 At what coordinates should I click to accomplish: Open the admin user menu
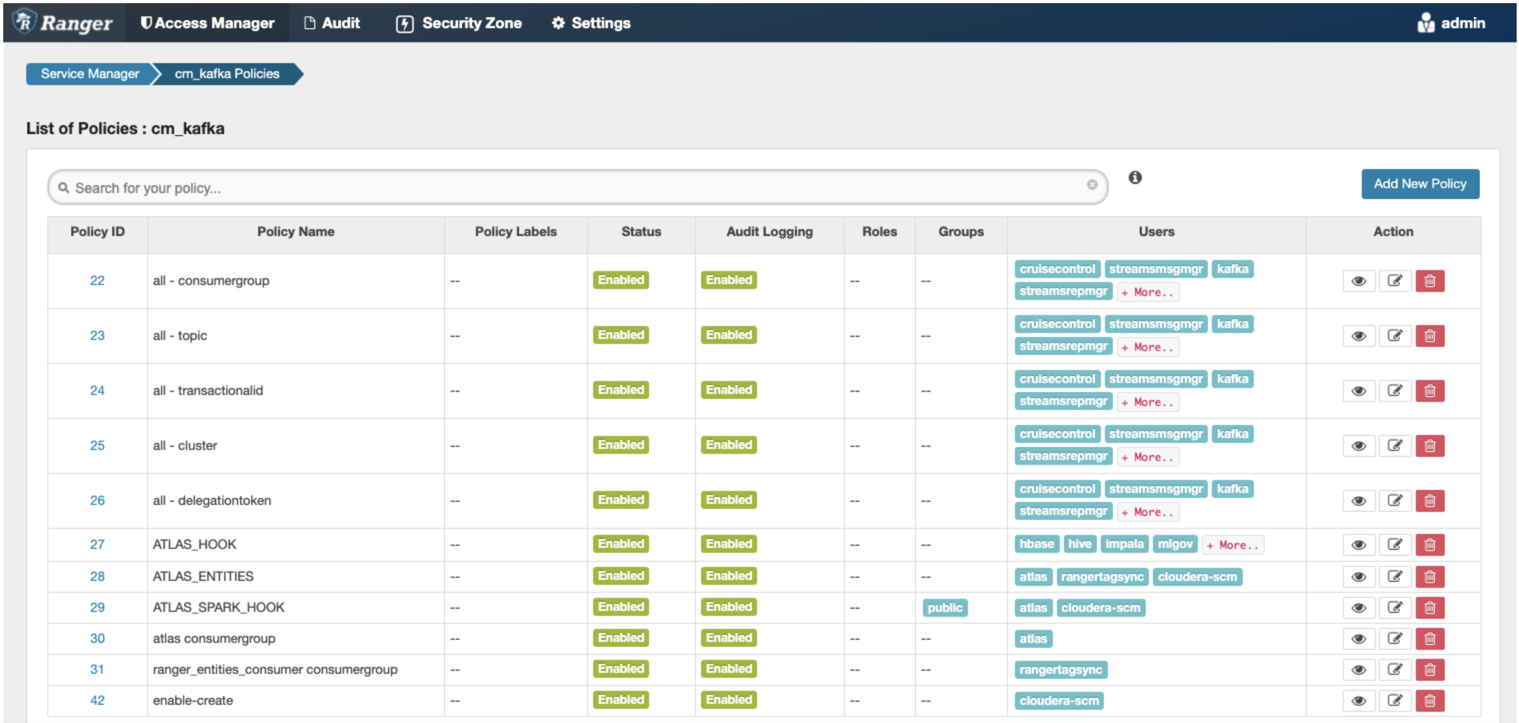(x=1451, y=23)
